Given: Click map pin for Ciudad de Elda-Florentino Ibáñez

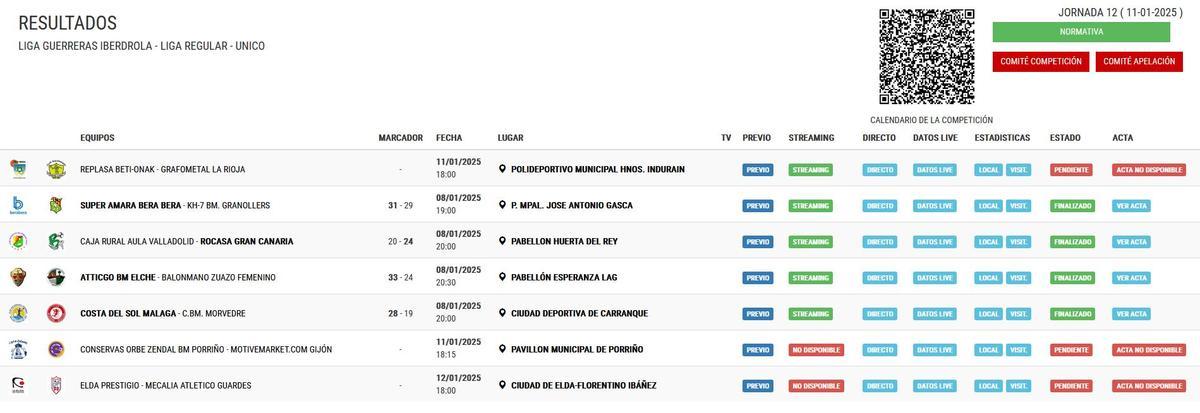Looking at the screenshot, I should [502, 385].
